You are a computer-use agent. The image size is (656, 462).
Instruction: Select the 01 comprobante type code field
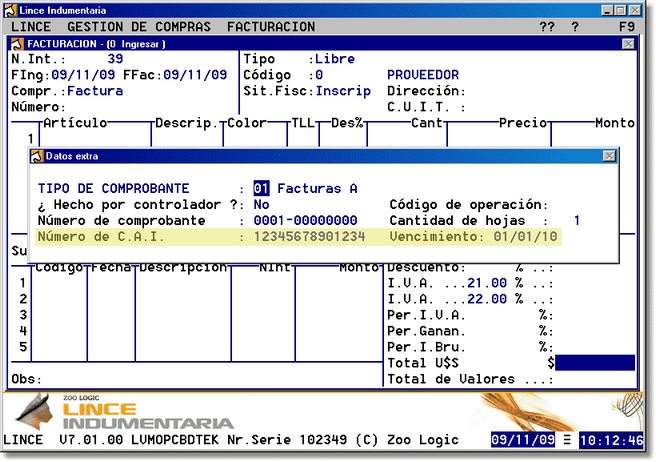[261, 188]
